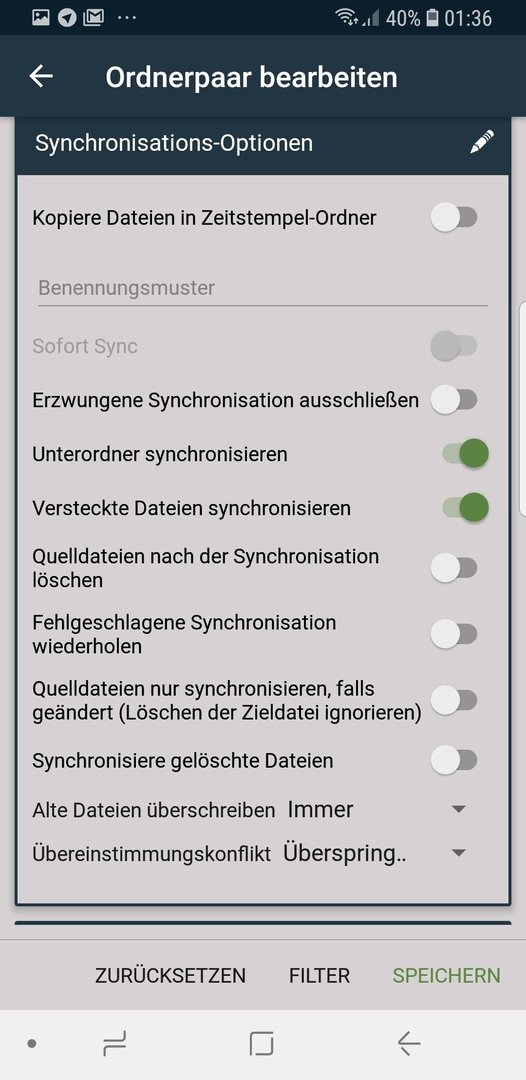This screenshot has width=526, height=1080.
Task: Tap the FILTER button
Action: pyautogui.click(x=319, y=975)
